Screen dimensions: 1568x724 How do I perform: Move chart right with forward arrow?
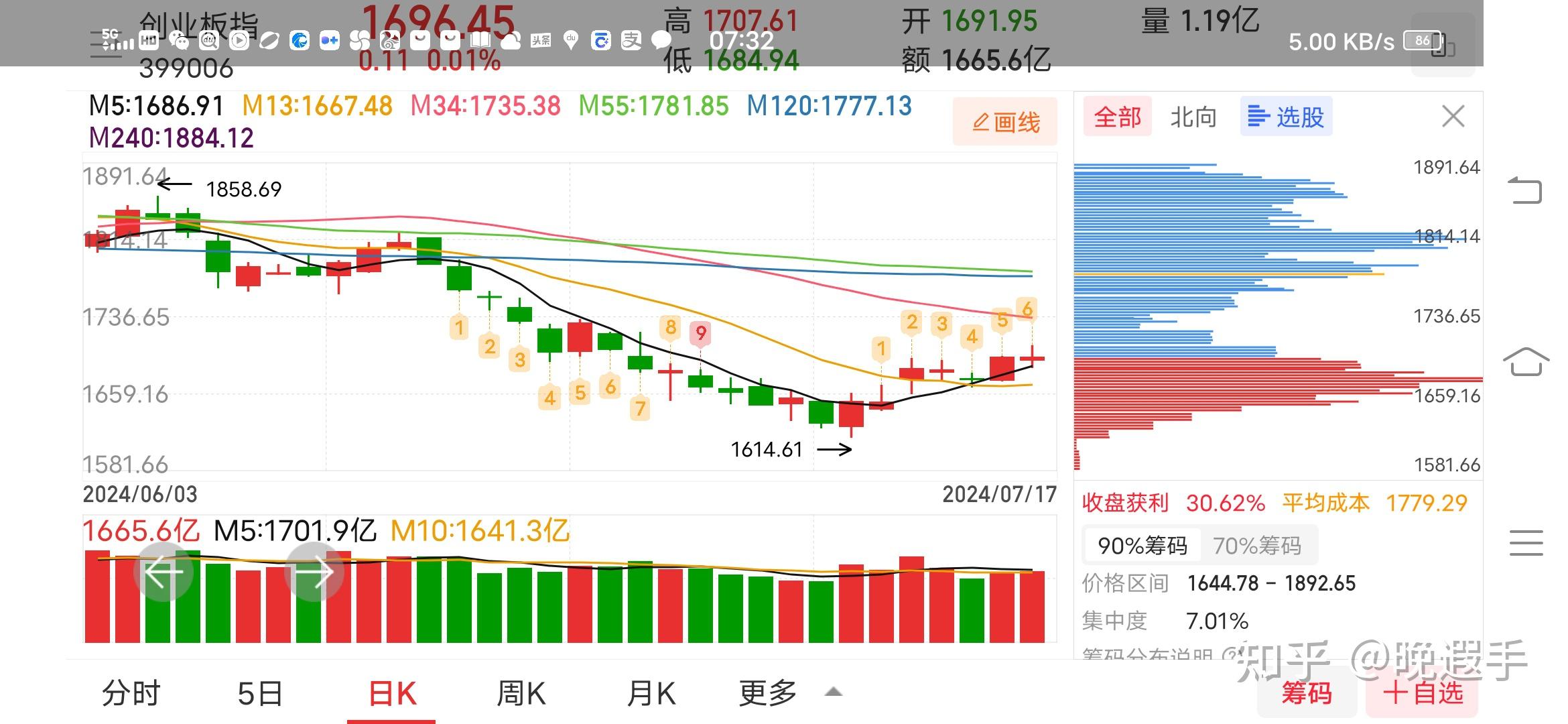pos(314,572)
